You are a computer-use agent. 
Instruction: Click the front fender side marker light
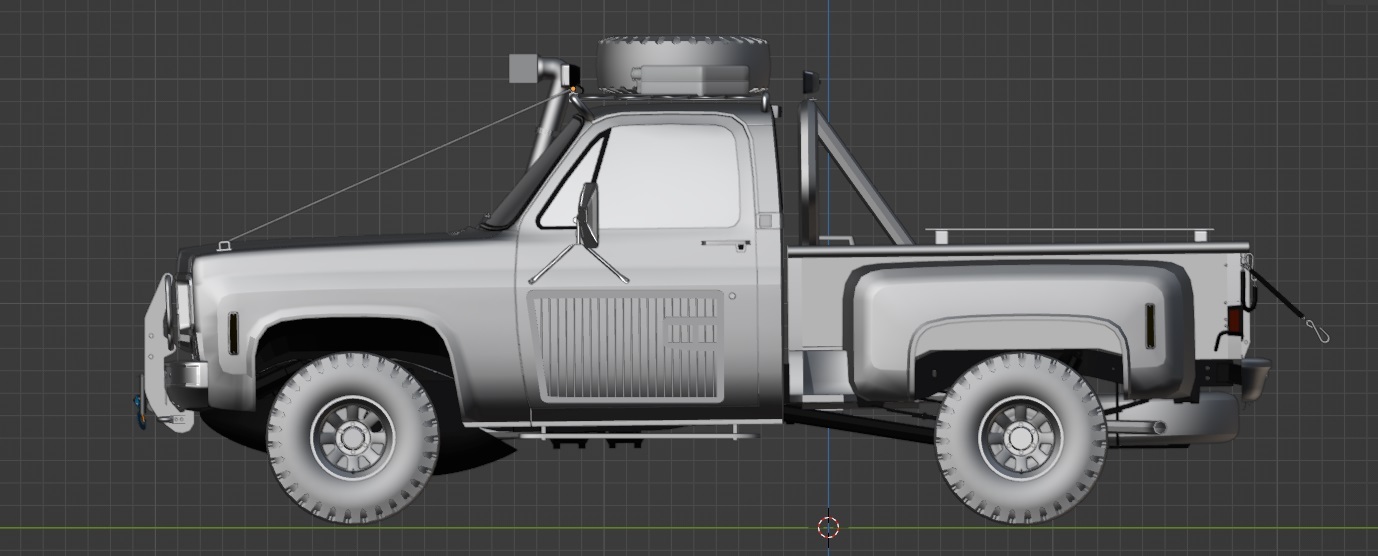pyautogui.click(x=232, y=333)
